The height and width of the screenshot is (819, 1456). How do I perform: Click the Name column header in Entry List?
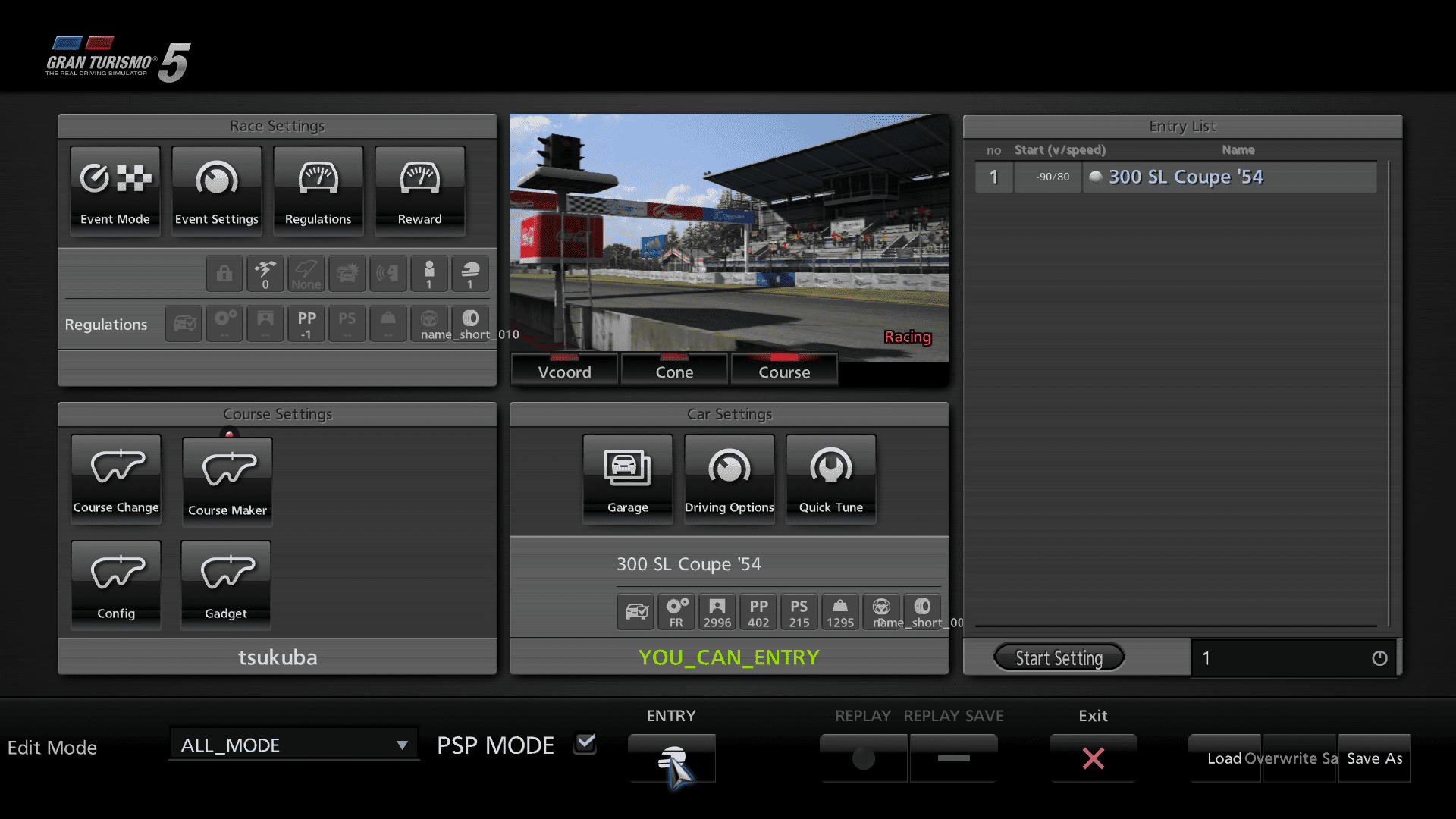(x=1238, y=150)
